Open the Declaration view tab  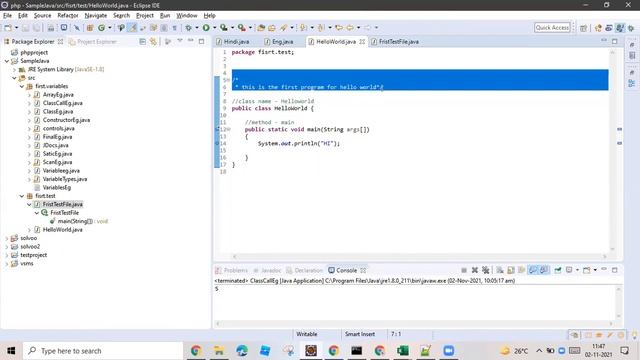click(x=304, y=270)
